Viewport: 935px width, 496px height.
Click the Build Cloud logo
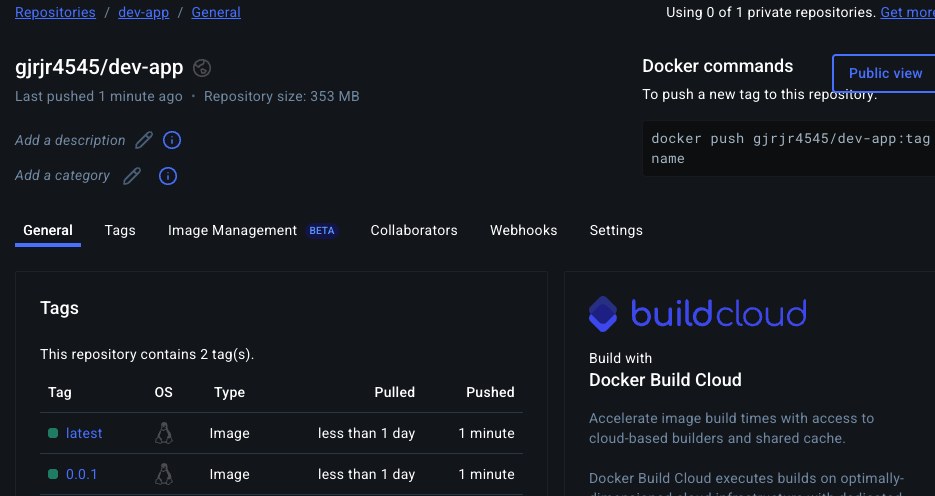[x=697, y=314]
